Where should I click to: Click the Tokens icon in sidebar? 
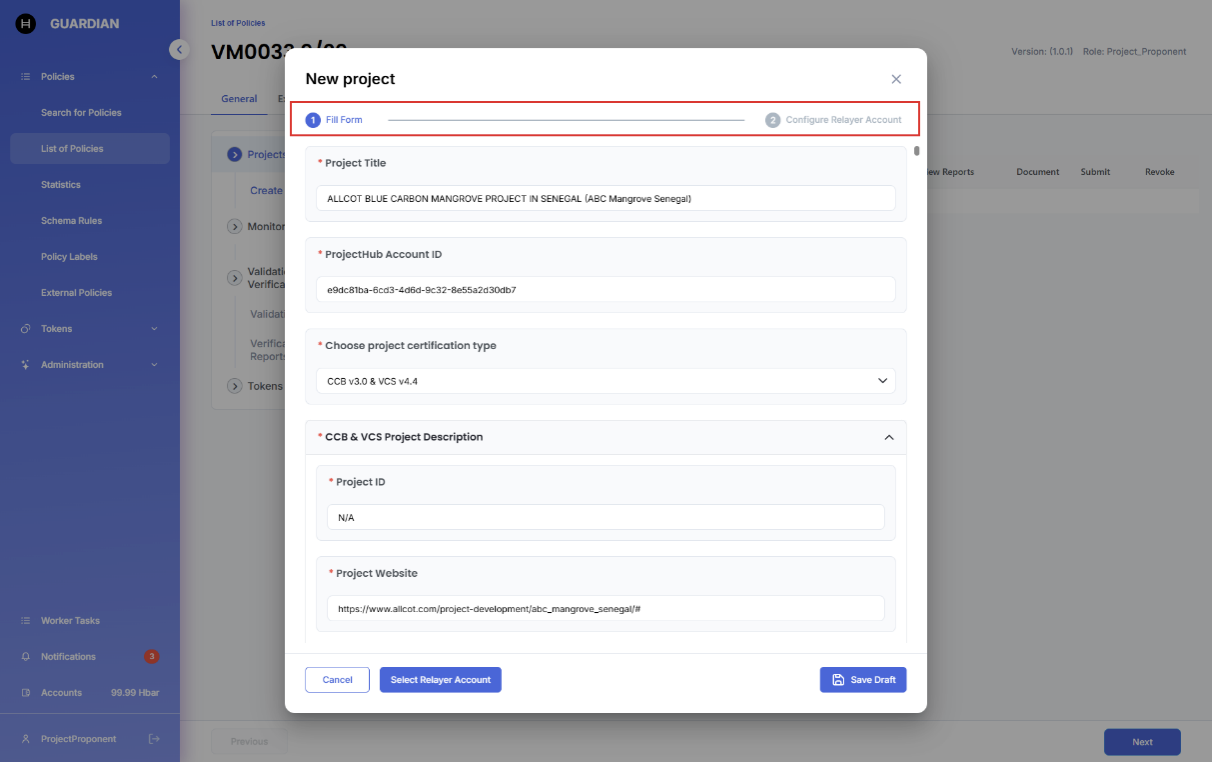26,329
